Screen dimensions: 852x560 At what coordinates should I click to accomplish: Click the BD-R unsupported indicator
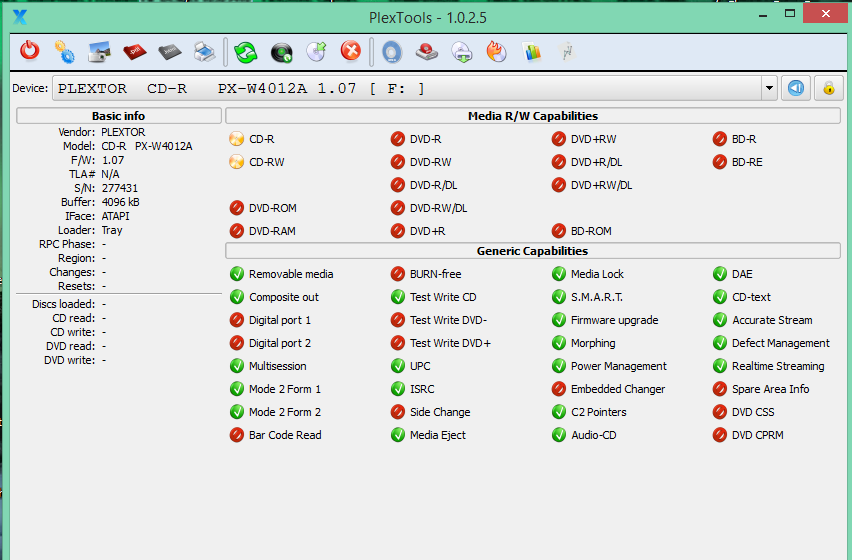coord(719,139)
